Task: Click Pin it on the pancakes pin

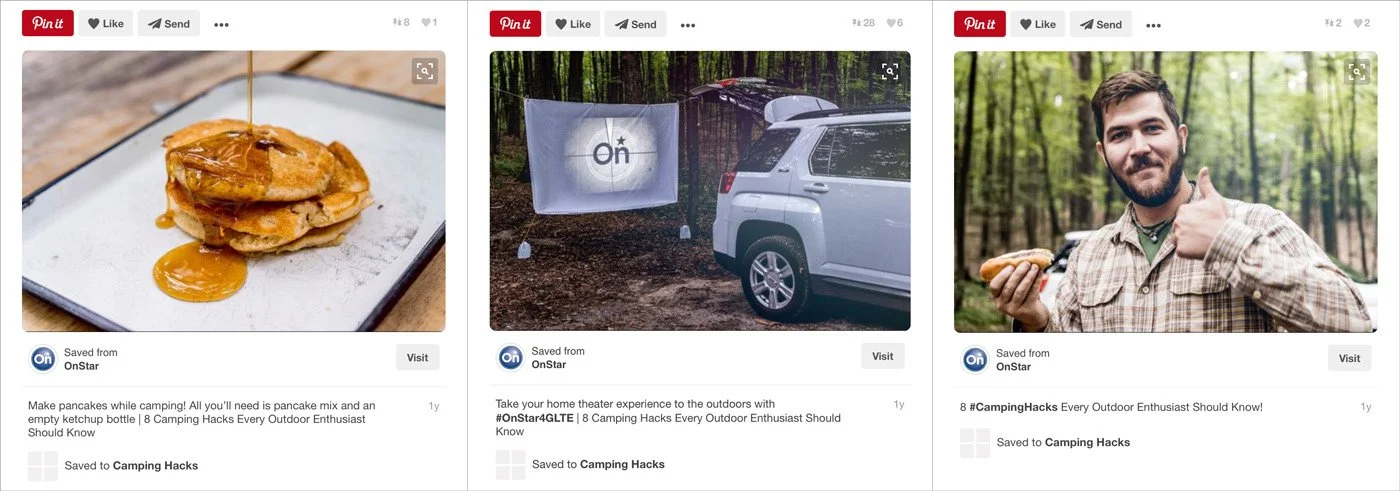Action: [48, 24]
